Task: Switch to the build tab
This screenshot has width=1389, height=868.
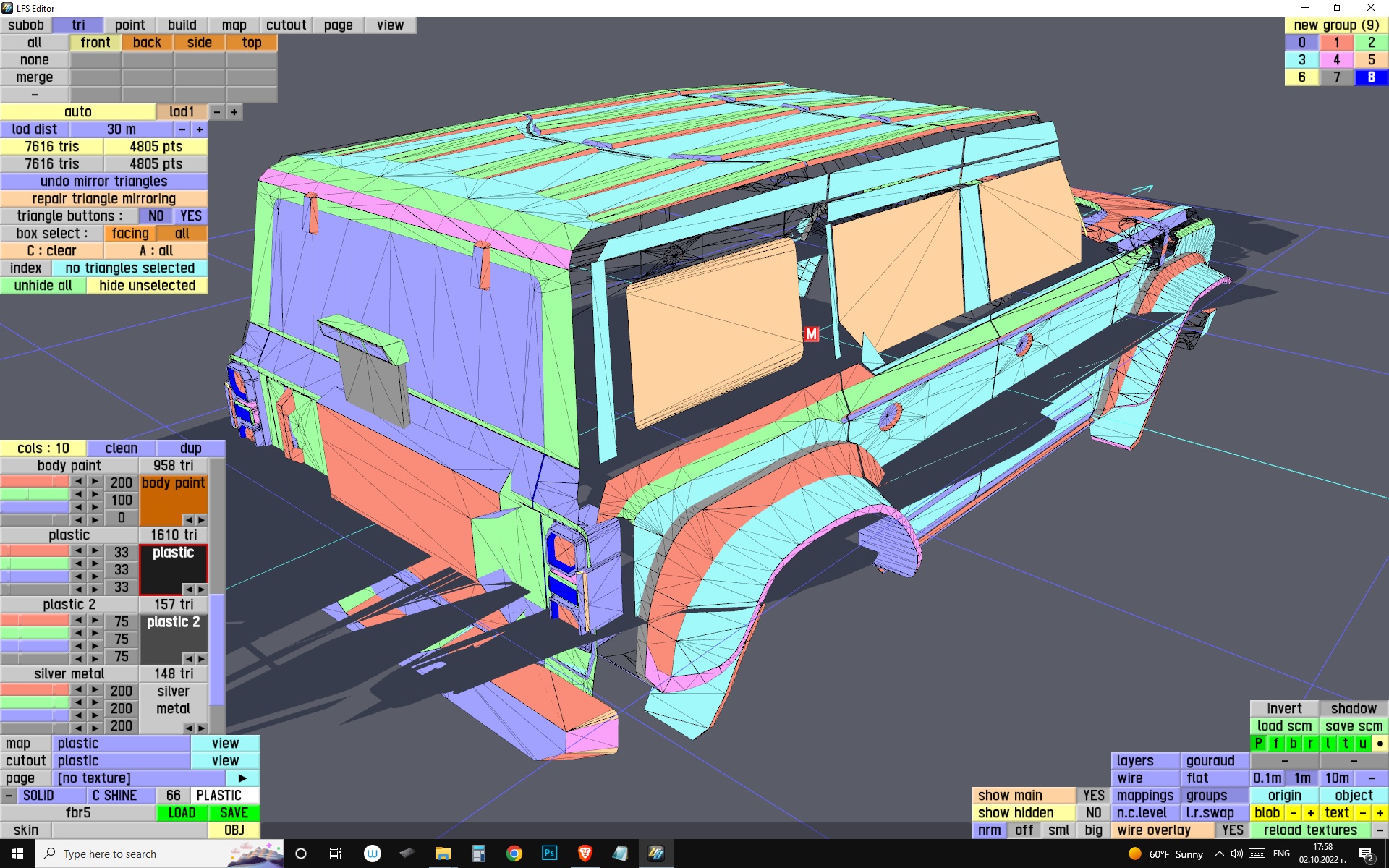Action: tap(182, 25)
